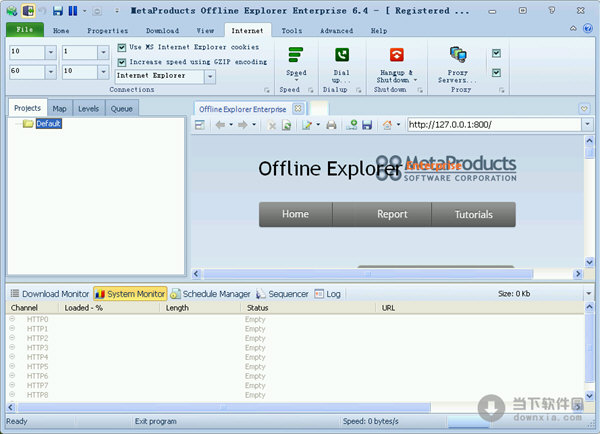This screenshot has width=600, height=434.
Task: Click the URL address field
Action: tap(494, 124)
